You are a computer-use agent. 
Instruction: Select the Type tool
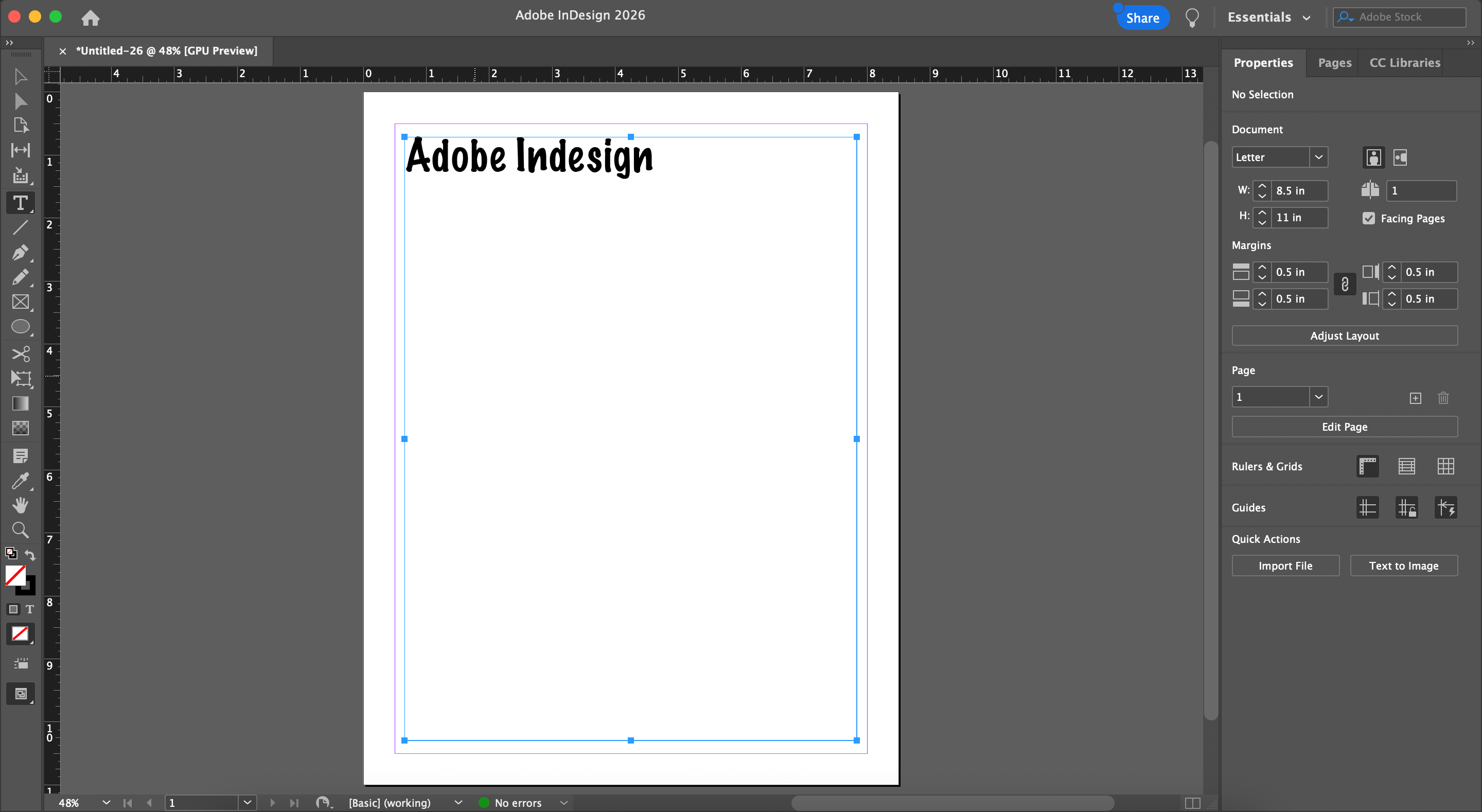[20, 203]
